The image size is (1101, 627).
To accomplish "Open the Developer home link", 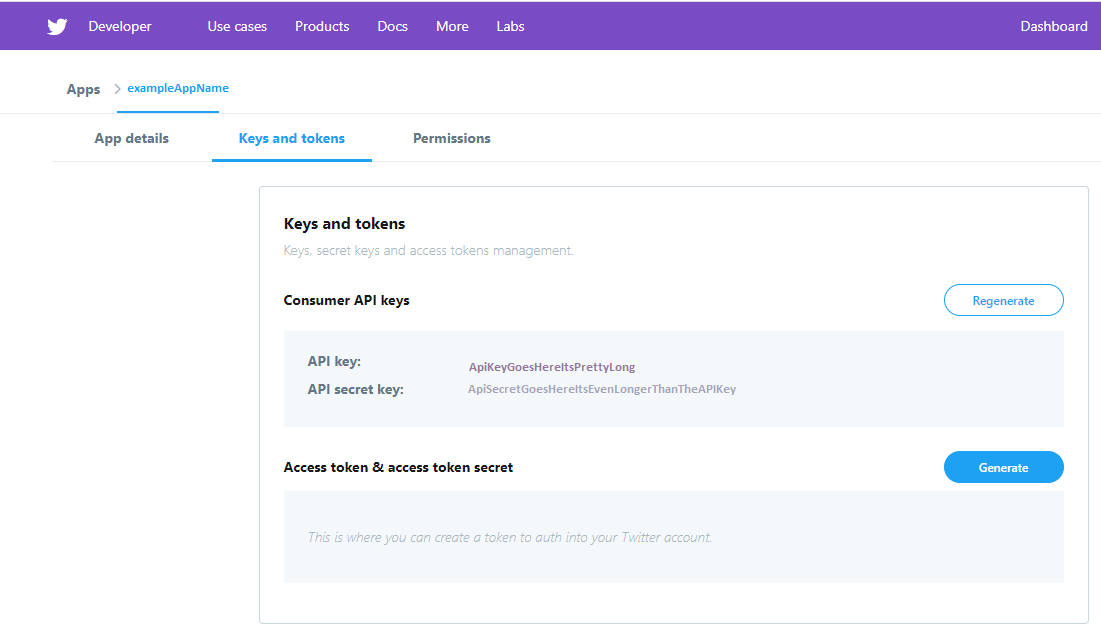I will point(120,27).
